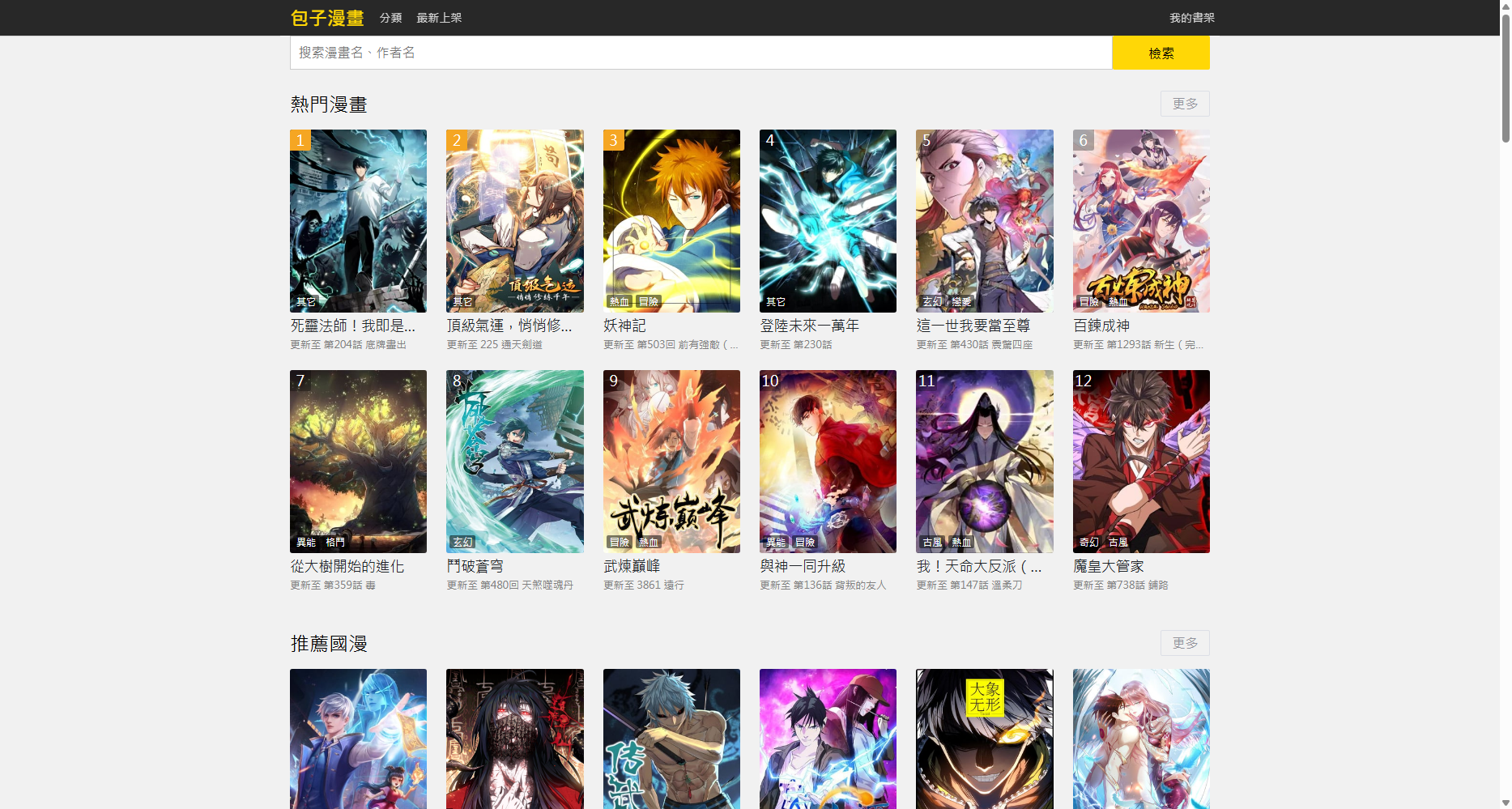Click 更多 beside 推薦國漫 heading
Image resolution: width=1512 pixels, height=809 pixels.
pos(1185,643)
